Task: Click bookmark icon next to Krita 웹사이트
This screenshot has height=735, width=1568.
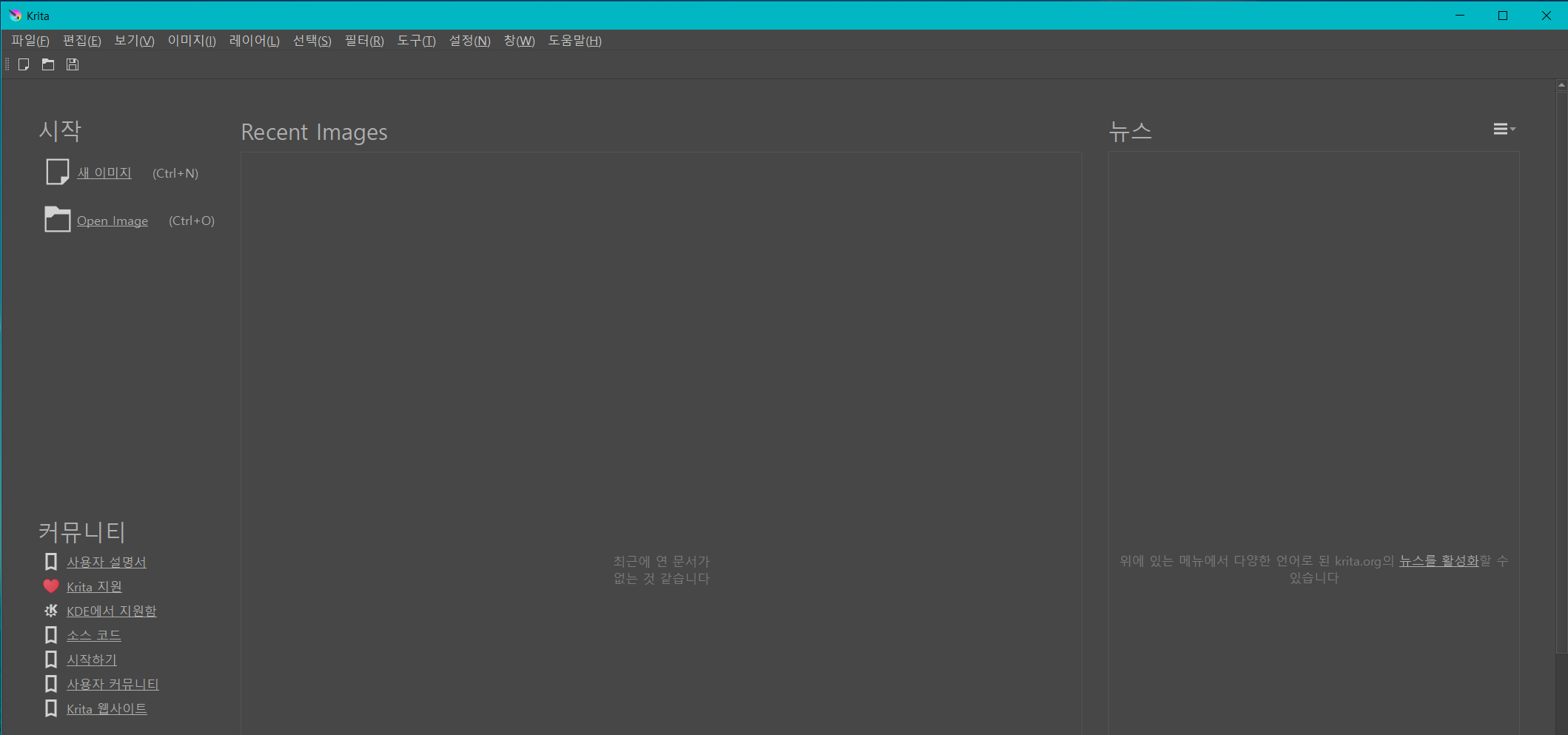Action: pos(51,708)
